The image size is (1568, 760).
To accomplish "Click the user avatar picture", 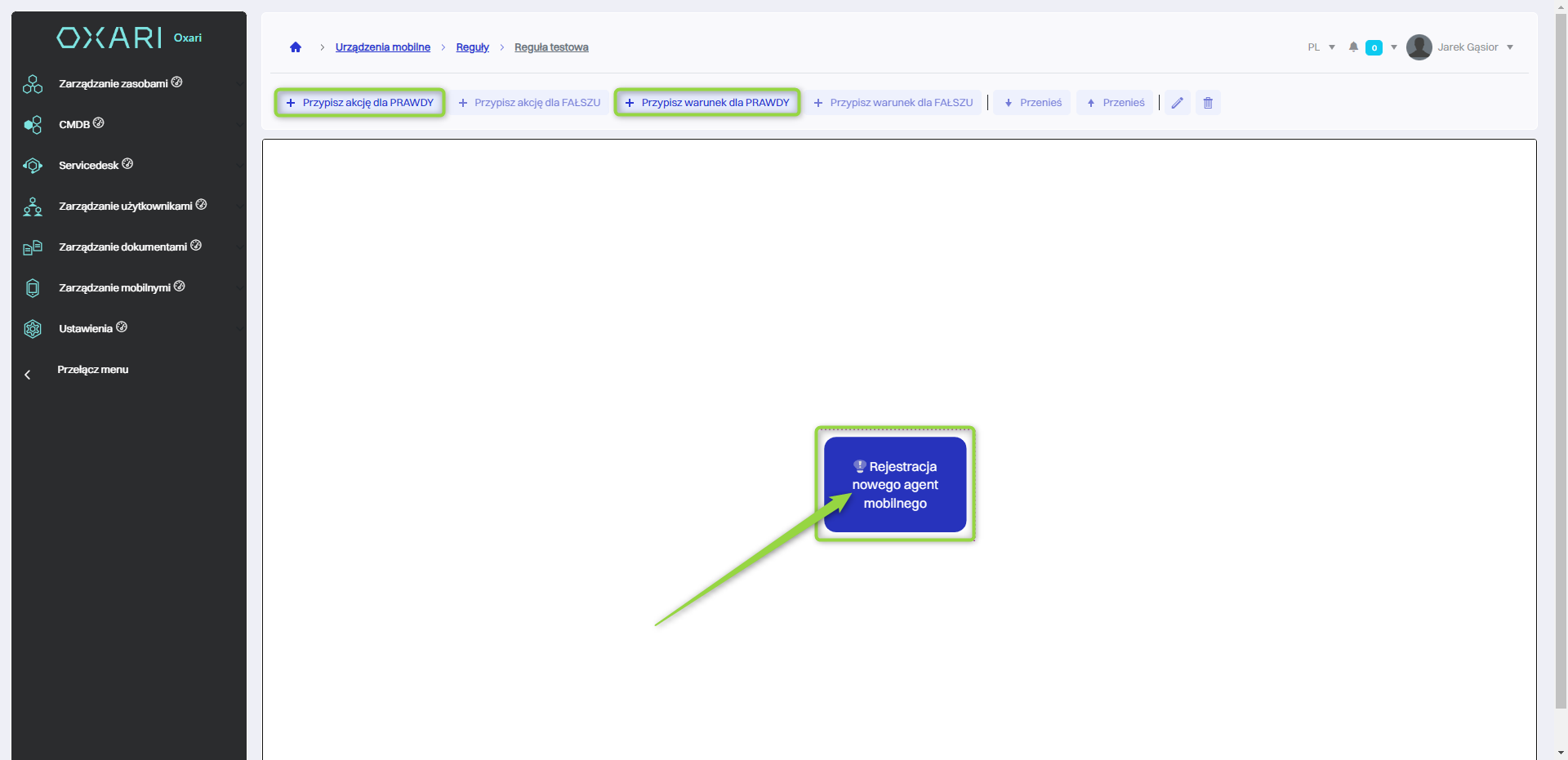I will click(1419, 47).
